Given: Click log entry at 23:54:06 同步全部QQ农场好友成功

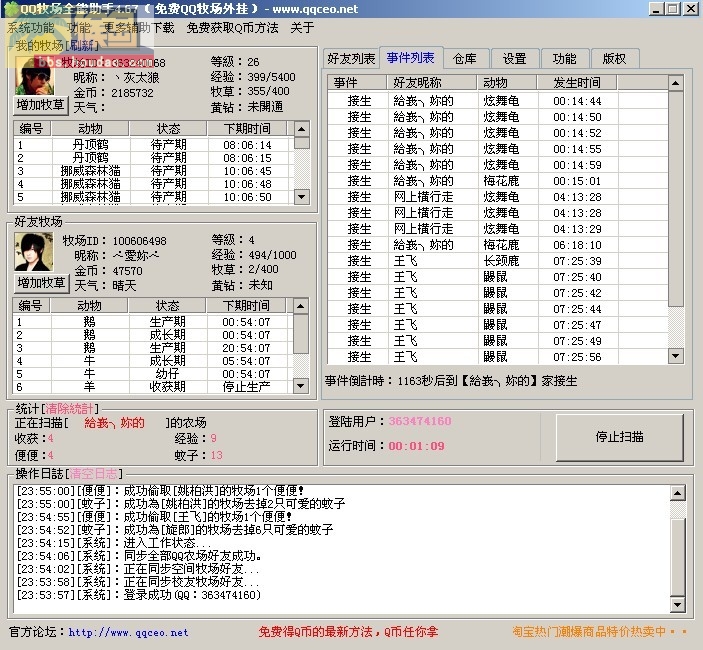Looking at the screenshot, I should pos(139,555).
